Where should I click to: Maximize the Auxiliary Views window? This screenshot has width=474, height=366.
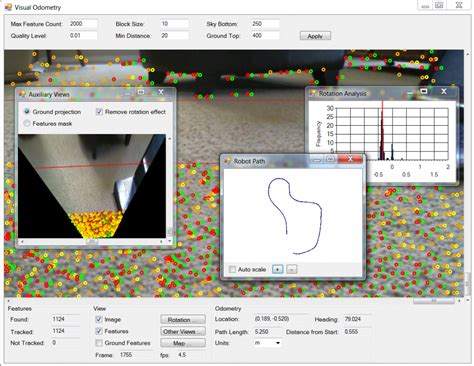[x=141, y=92]
